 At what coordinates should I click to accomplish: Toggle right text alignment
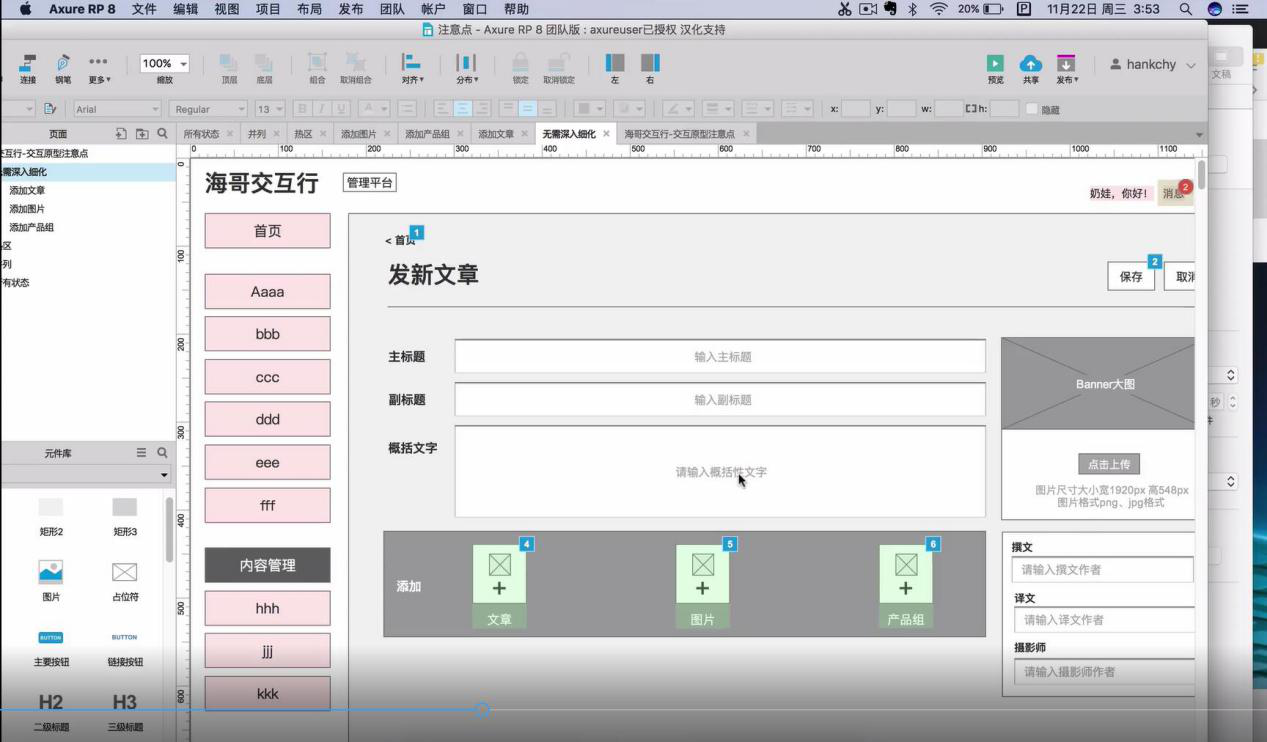(x=482, y=109)
